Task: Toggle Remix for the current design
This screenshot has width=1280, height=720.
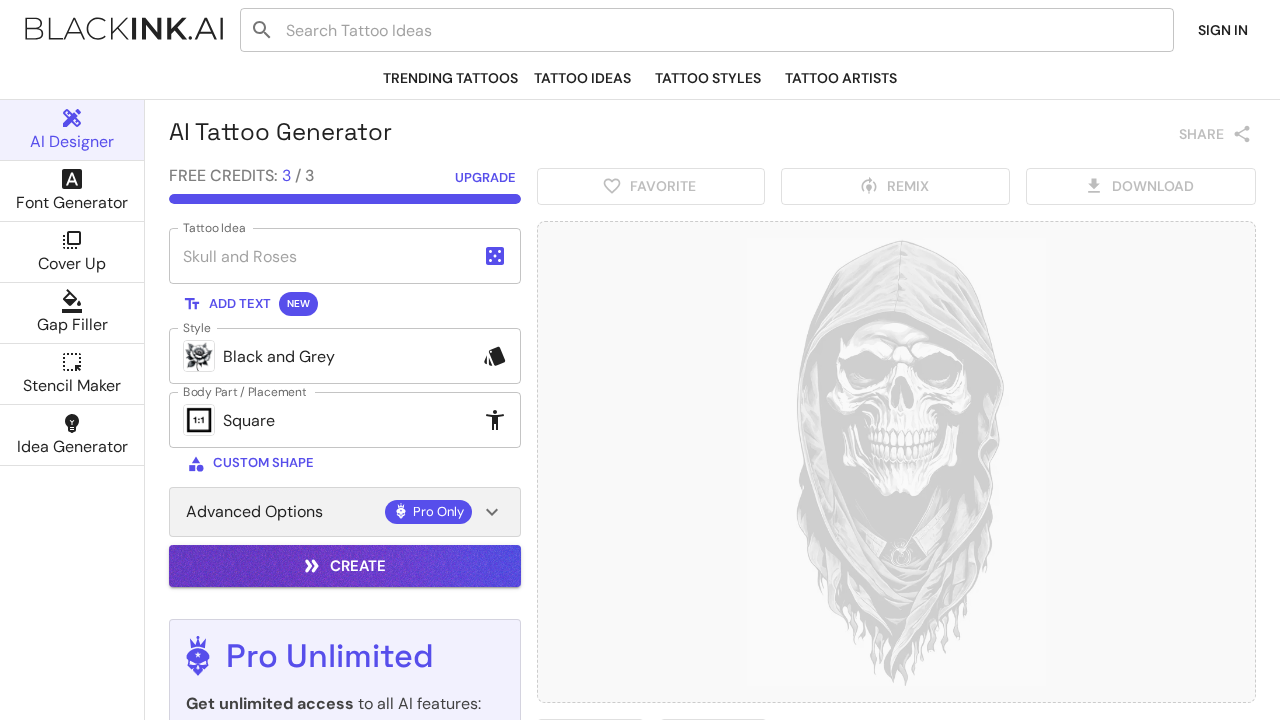Action: 894,186
